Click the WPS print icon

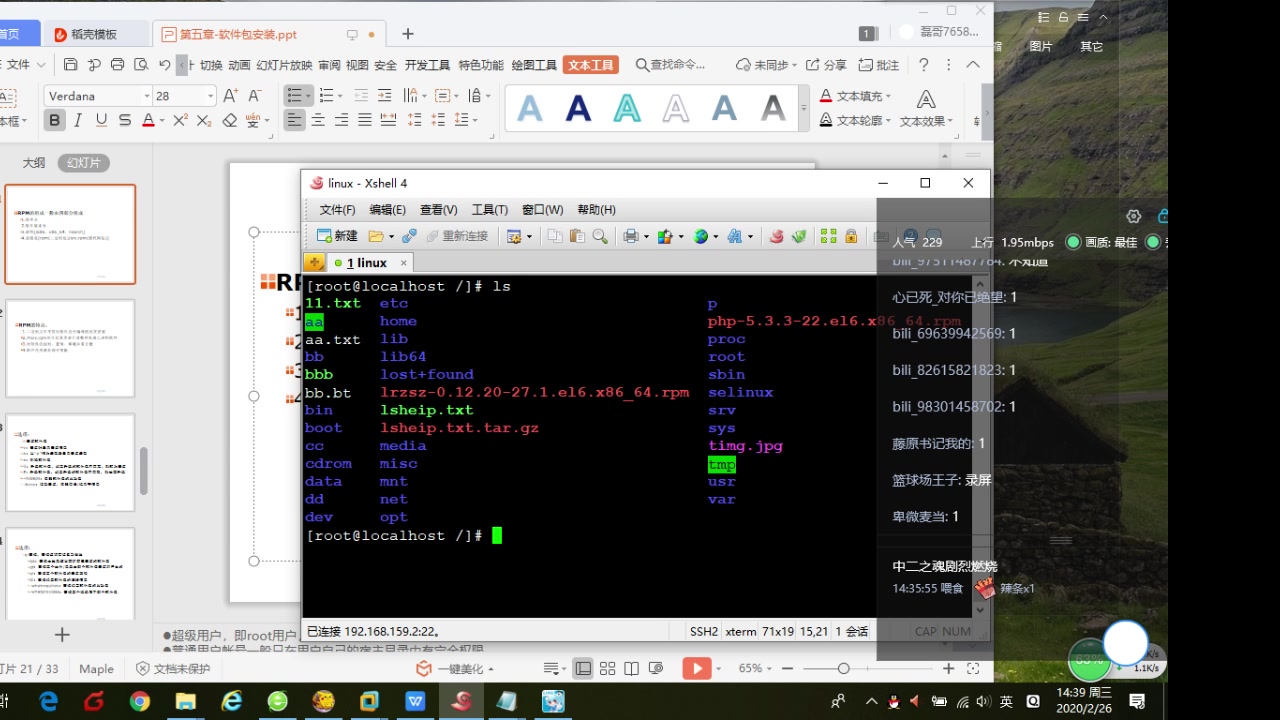(x=117, y=65)
